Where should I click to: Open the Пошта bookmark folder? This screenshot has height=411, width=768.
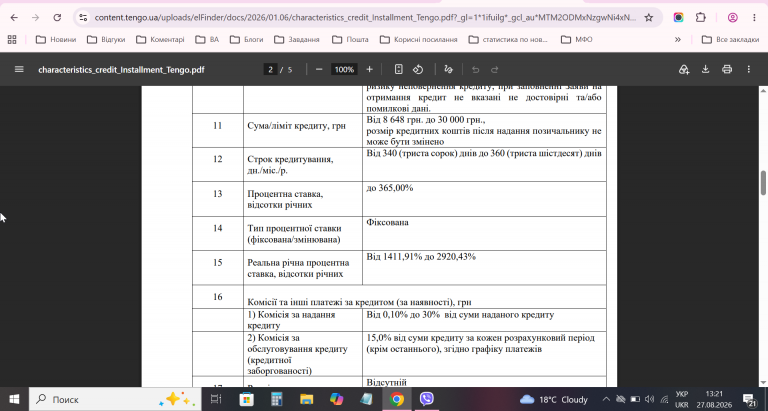click(x=350, y=40)
